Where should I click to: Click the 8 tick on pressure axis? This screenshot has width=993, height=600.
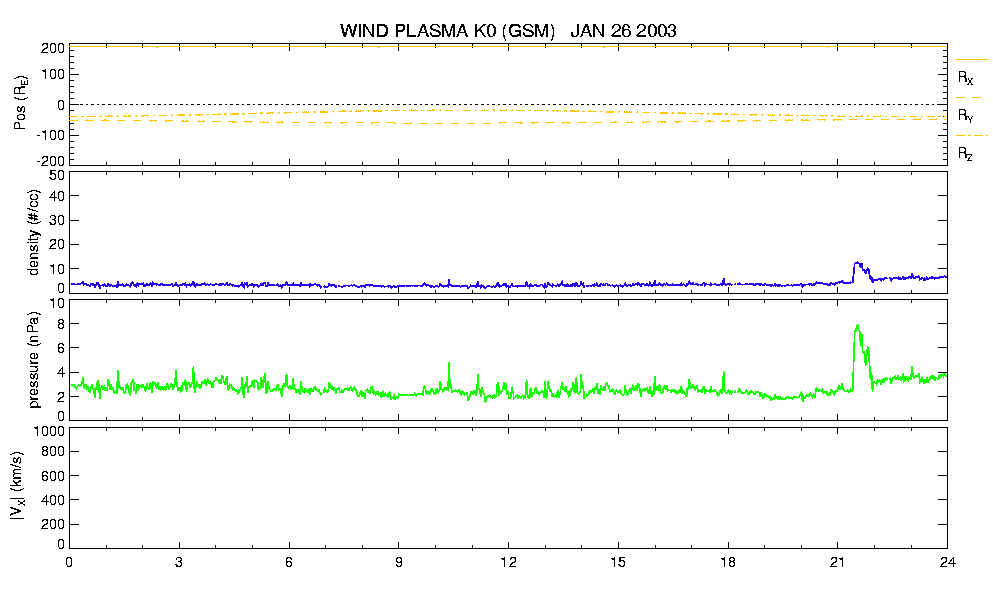[x=61, y=324]
